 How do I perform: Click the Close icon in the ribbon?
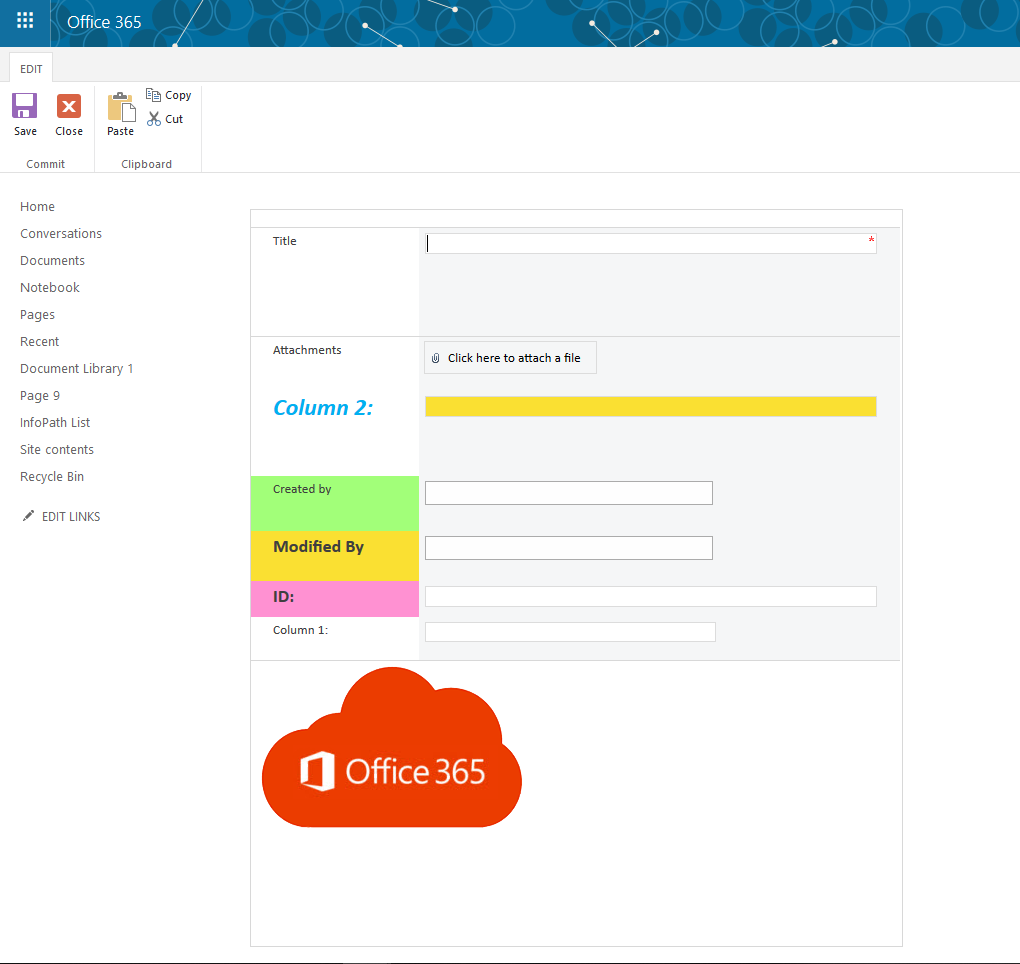click(69, 106)
